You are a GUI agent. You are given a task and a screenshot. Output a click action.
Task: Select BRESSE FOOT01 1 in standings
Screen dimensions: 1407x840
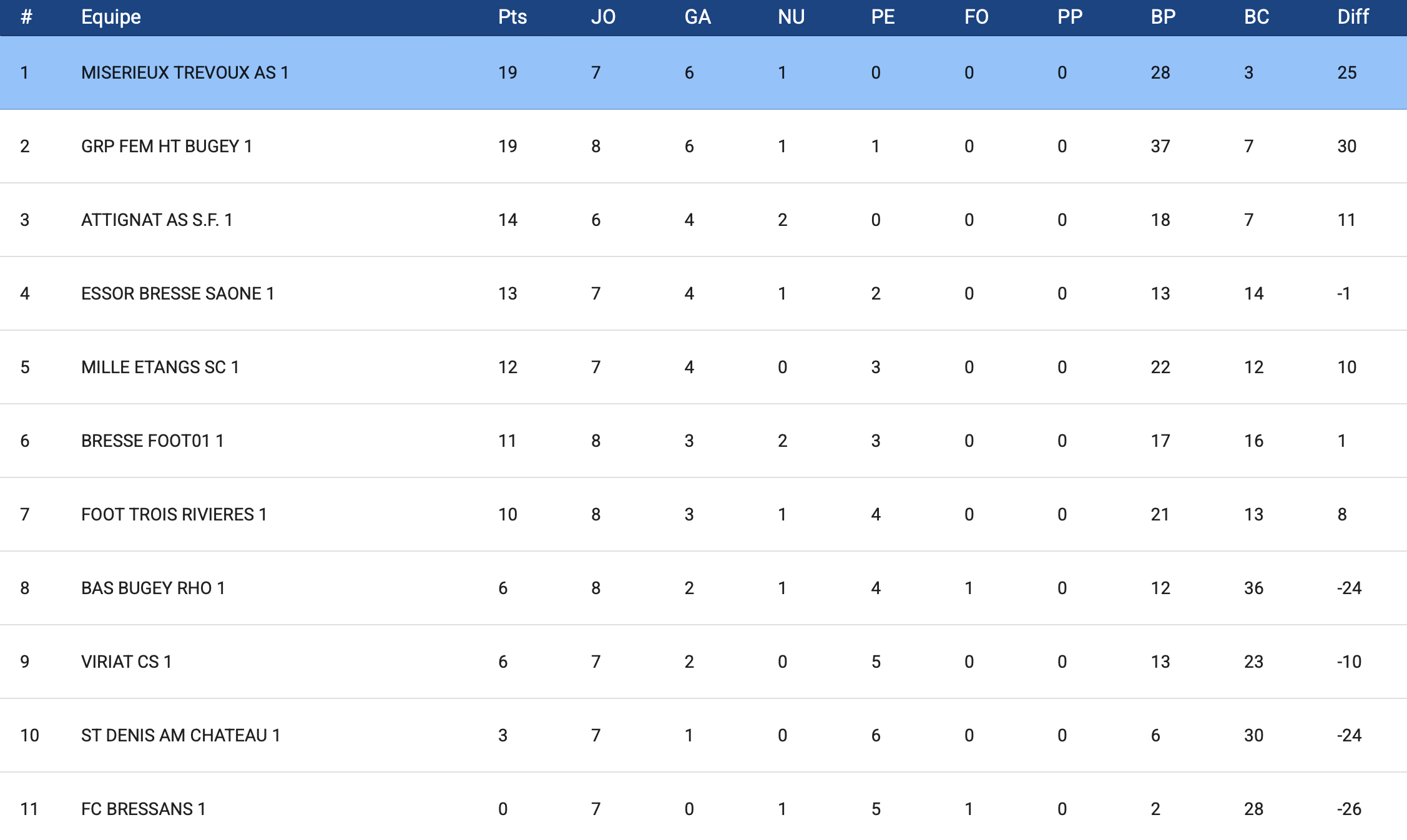tap(152, 441)
